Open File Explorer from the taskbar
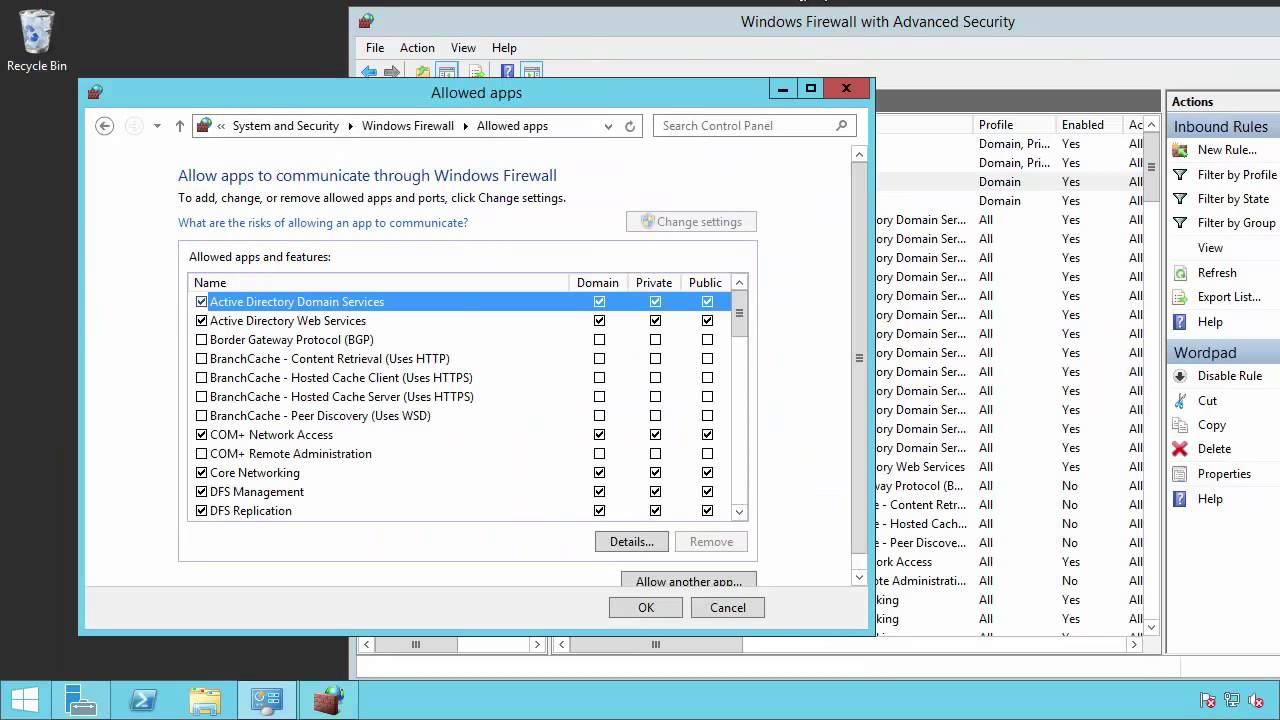The width and height of the screenshot is (1280, 720). 205,700
